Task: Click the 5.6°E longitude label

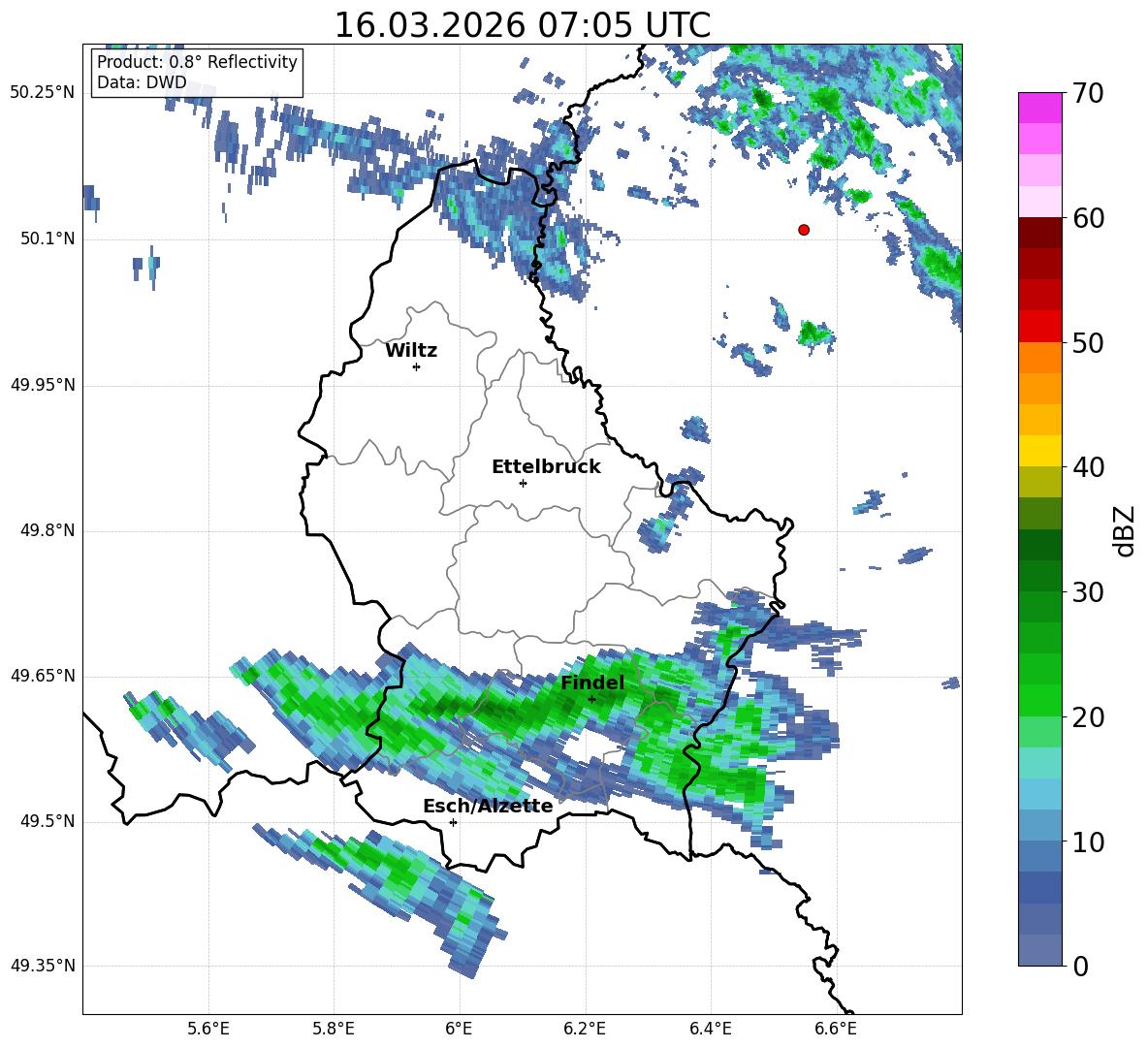Action: pos(208,1029)
